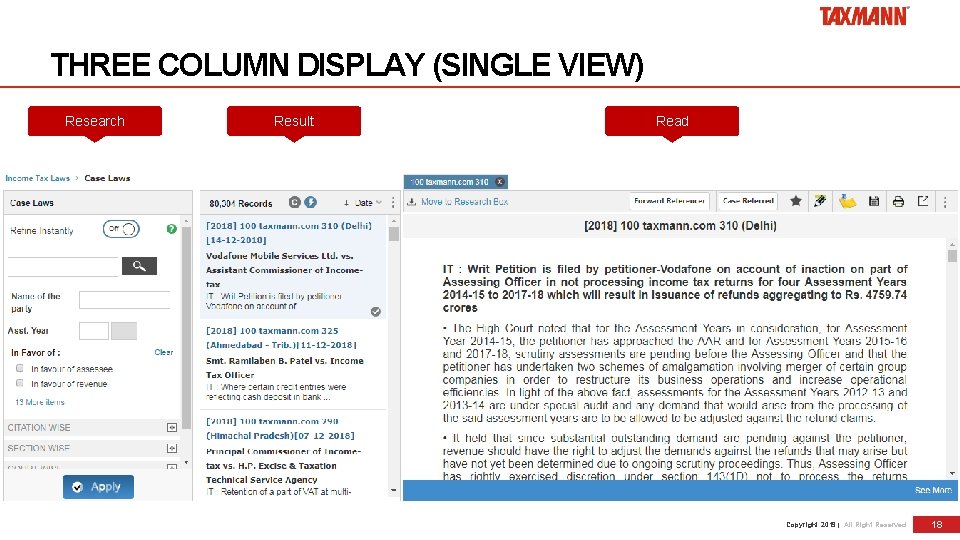
Task: Click Forward Reference button
Action: [x=669, y=201]
